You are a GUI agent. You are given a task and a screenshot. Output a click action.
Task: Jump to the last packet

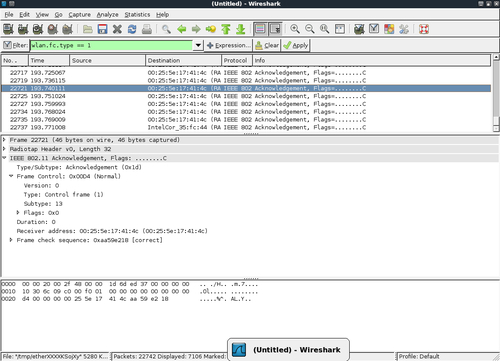[240, 29]
